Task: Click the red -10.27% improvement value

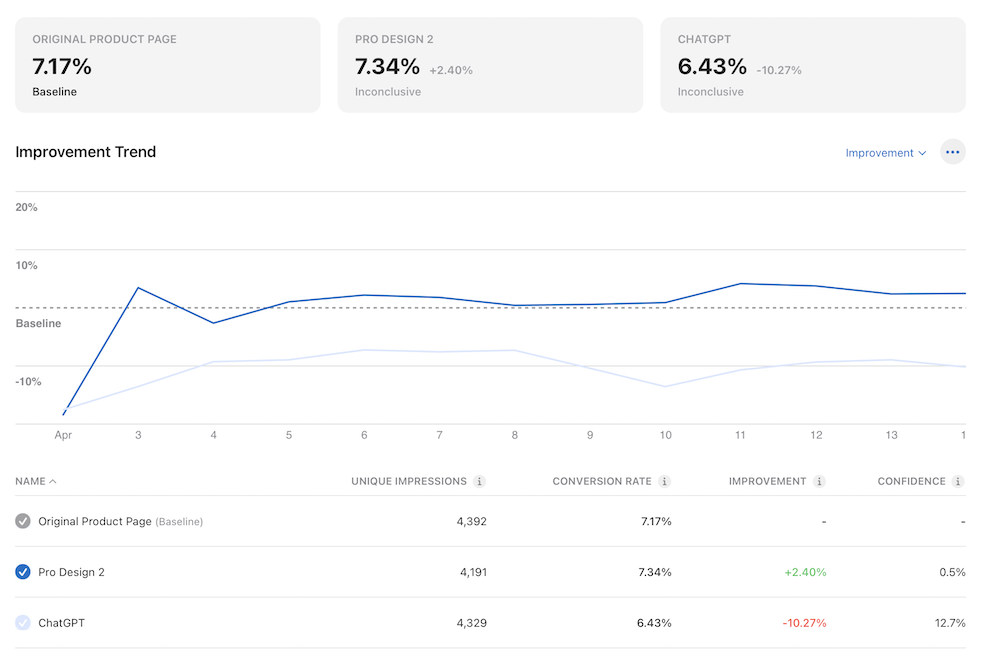Action: pyautogui.click(x=806, y=622)
